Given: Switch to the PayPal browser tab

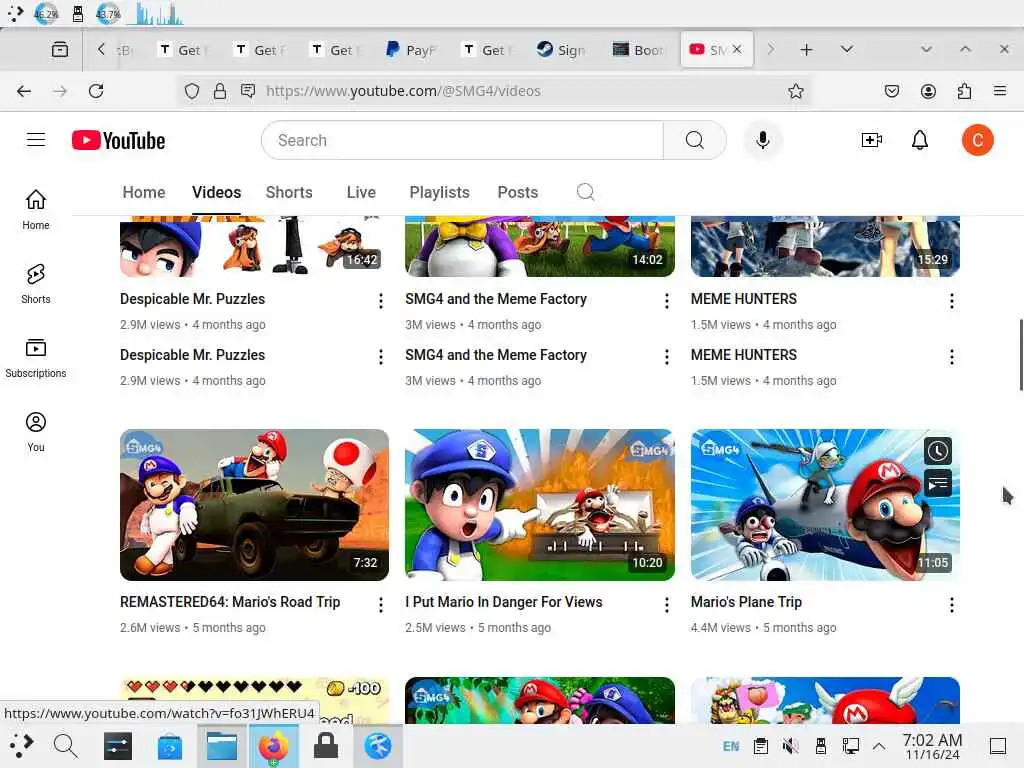Looking at the screenshot, I should coord(412,50).
